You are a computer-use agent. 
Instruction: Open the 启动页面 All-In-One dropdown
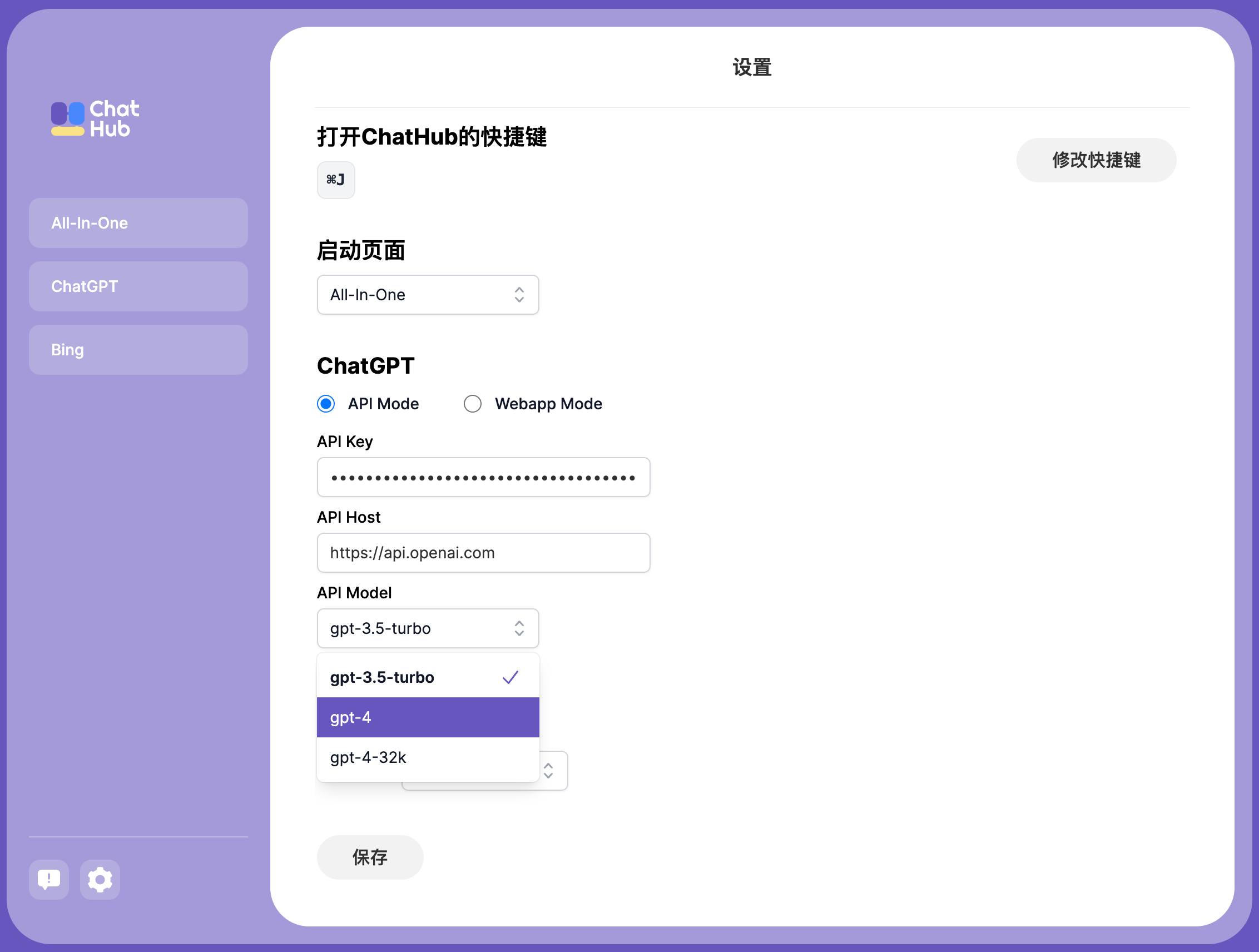click(428, 295)
